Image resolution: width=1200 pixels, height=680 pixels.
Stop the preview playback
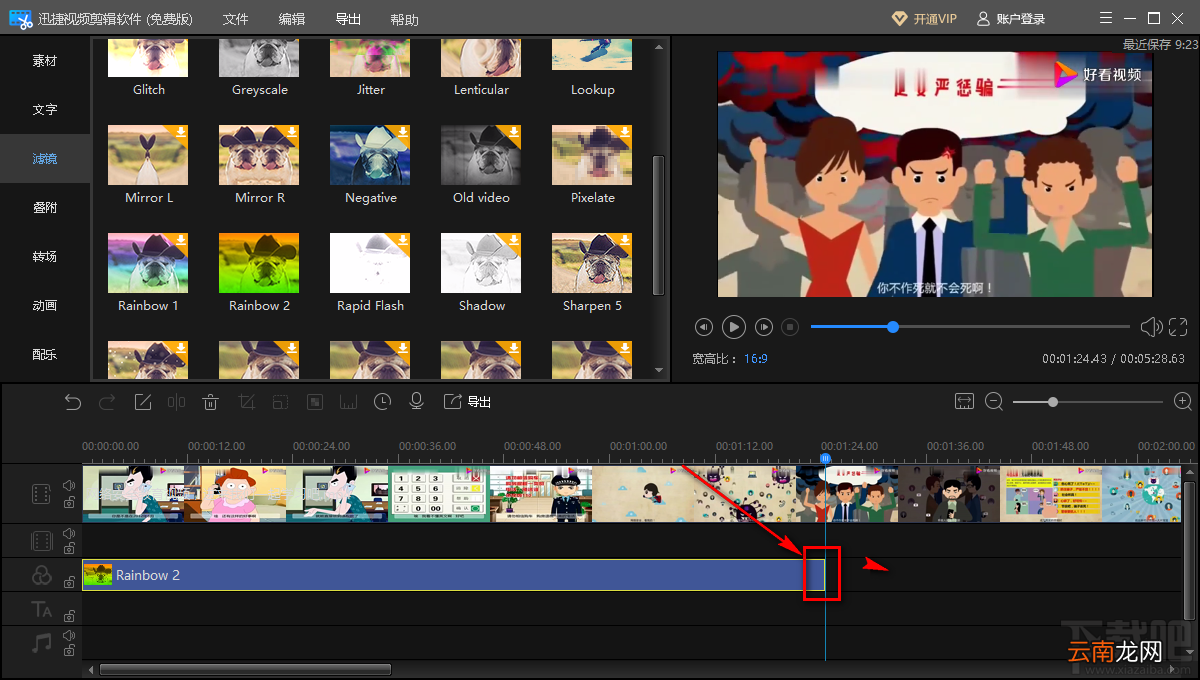790,327
